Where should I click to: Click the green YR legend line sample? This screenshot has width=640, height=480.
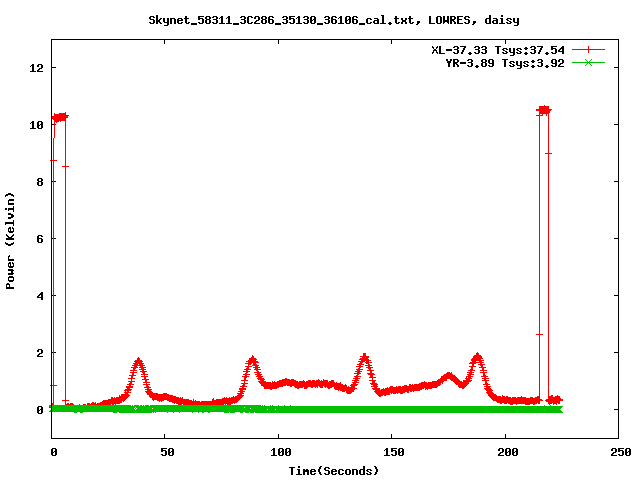tap(588, 62)
